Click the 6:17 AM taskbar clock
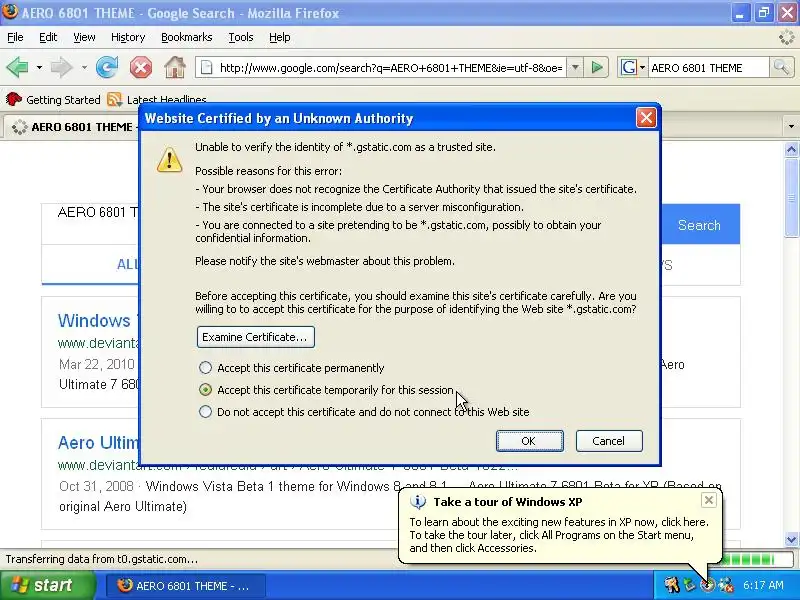The image size is (800, 600). (763, 585)
